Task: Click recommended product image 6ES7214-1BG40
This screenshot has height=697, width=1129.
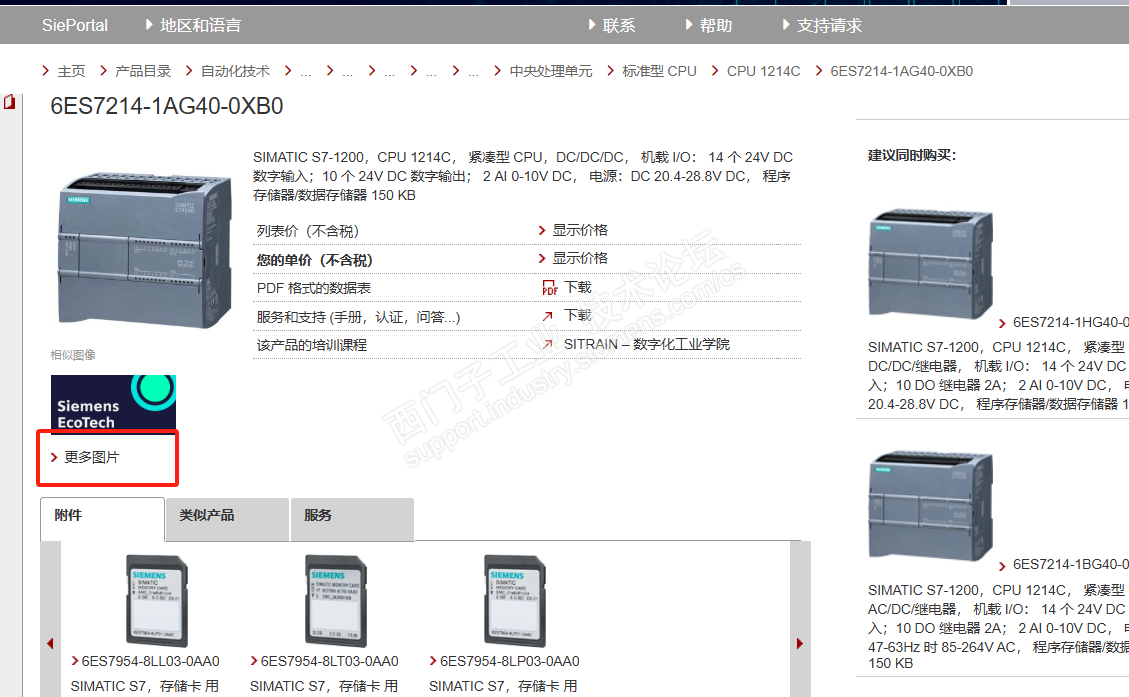Action: [x=931, y=505]
